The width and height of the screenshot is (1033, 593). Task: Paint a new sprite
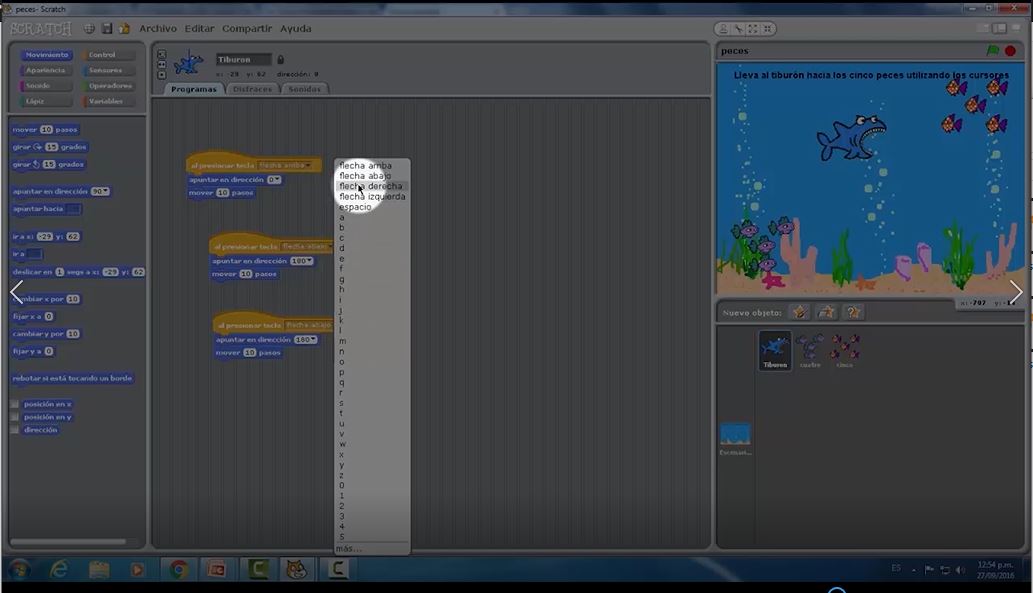pos(800,312)
